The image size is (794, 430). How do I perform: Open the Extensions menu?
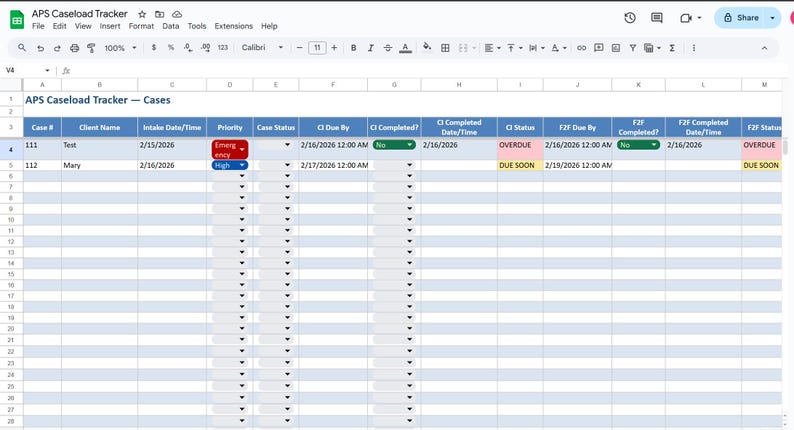[233, 26]
